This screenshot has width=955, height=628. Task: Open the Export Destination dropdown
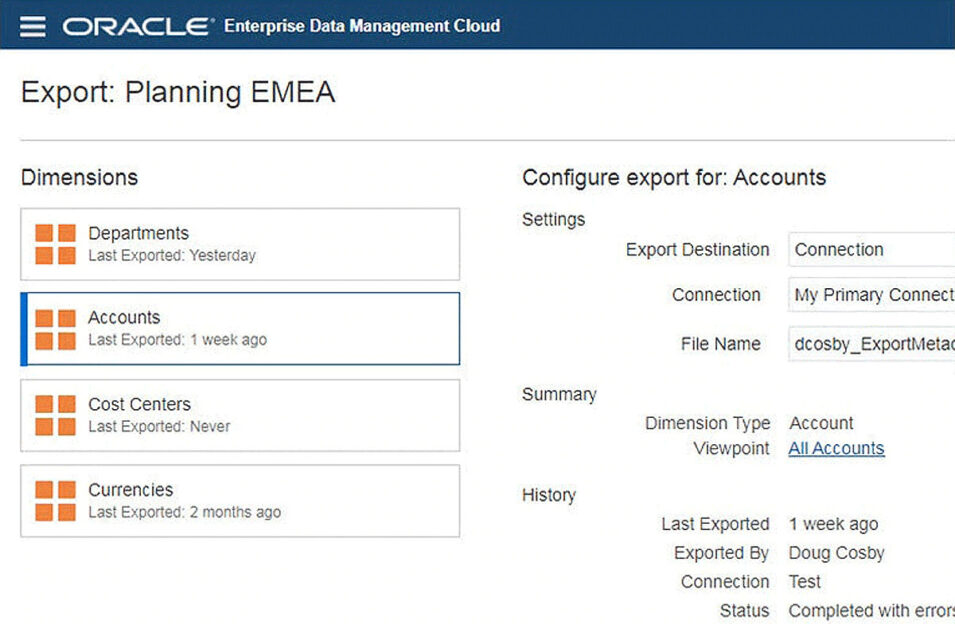(870, 250)
